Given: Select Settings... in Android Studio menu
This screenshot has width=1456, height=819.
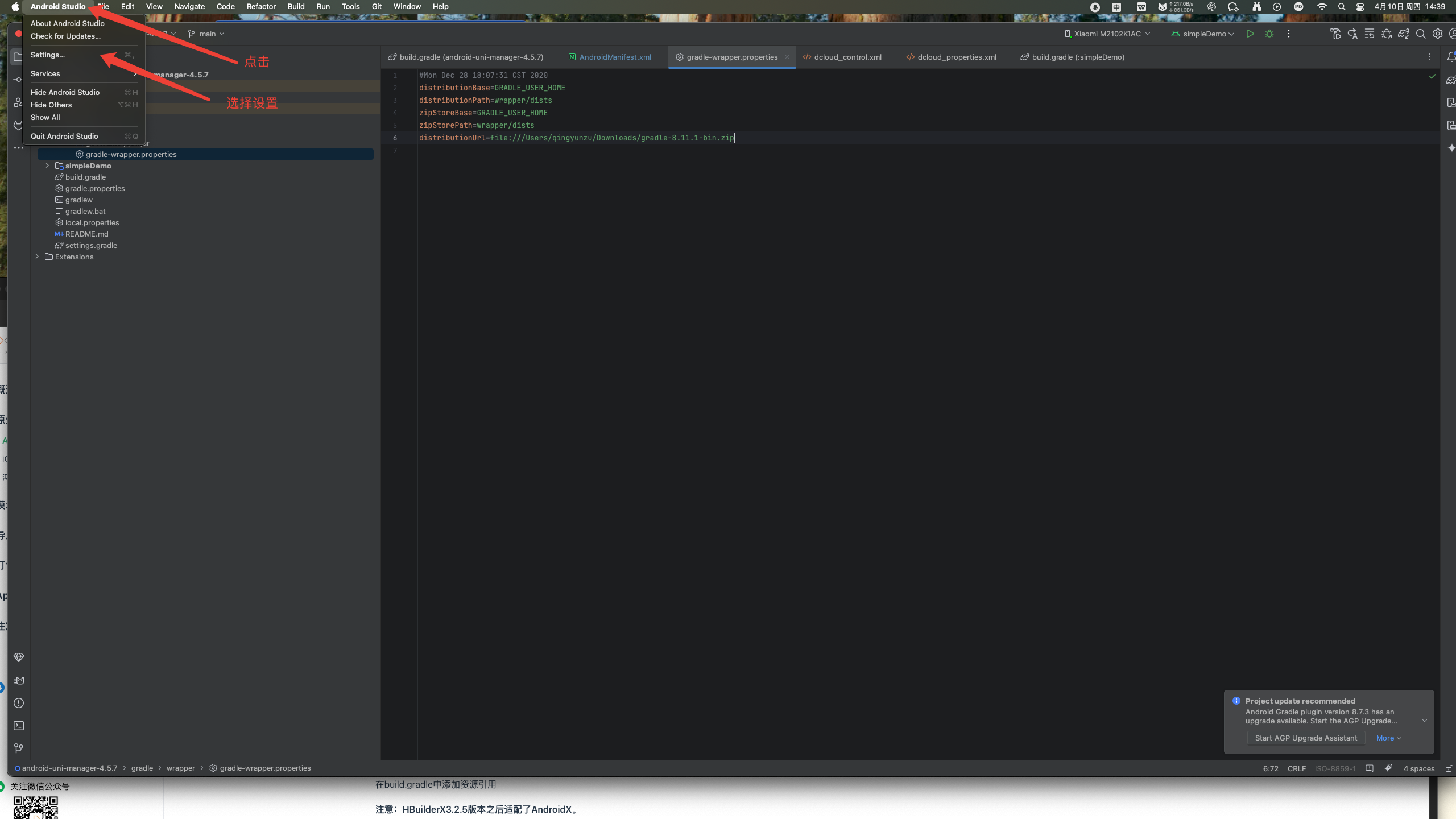Looking at the screenshot, I should coord(48,55).
